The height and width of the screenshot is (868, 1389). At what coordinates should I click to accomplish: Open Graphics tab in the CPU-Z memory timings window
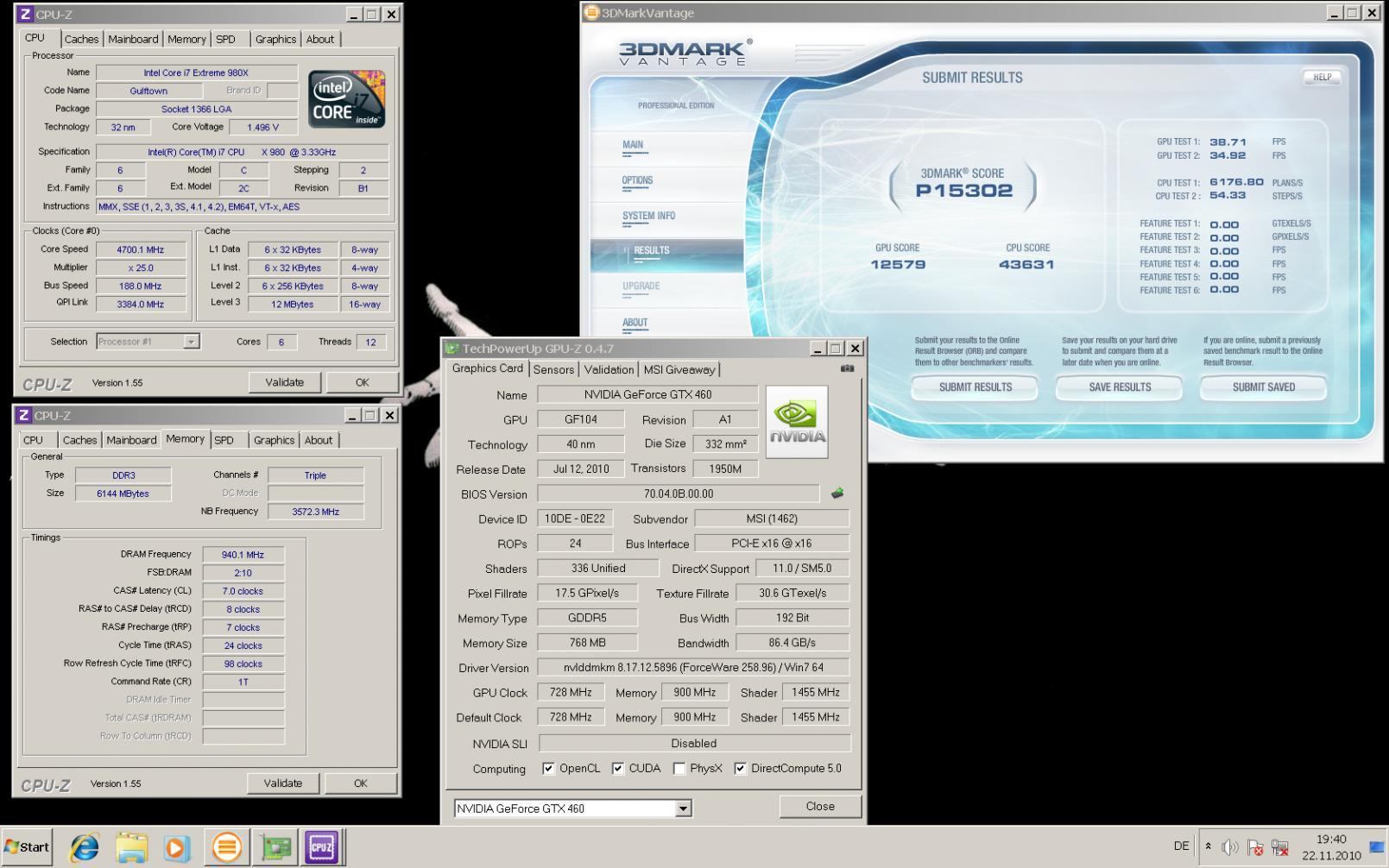click(x=274, y=440)
